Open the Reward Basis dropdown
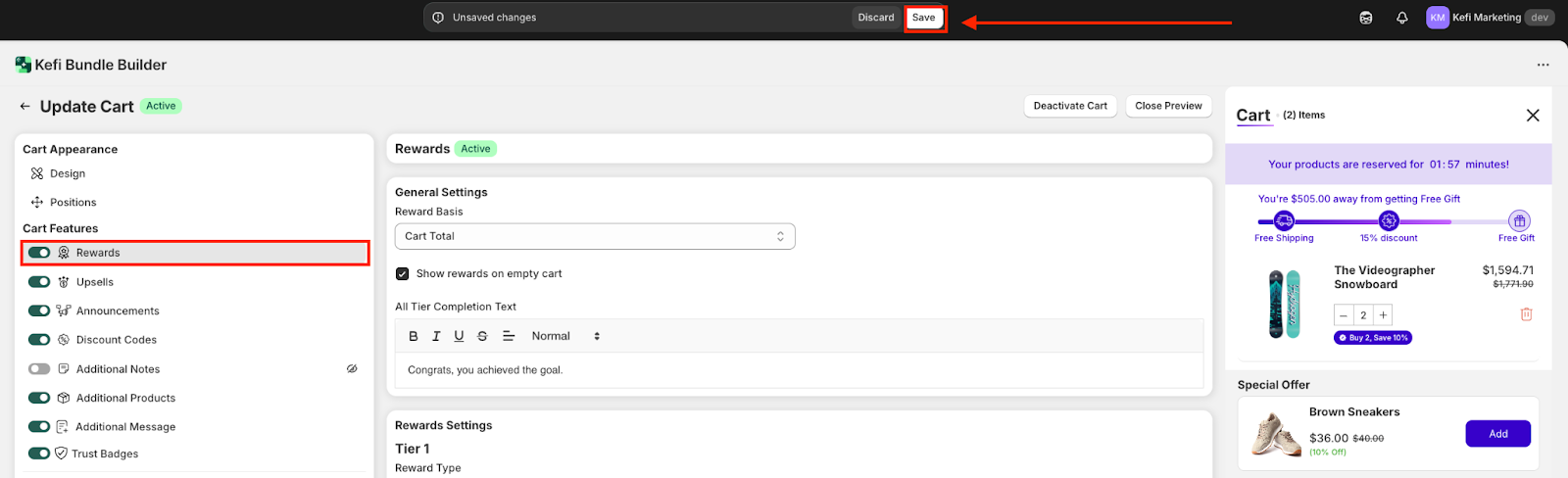Screen dimensions: 1568x478 coord(594,236)
